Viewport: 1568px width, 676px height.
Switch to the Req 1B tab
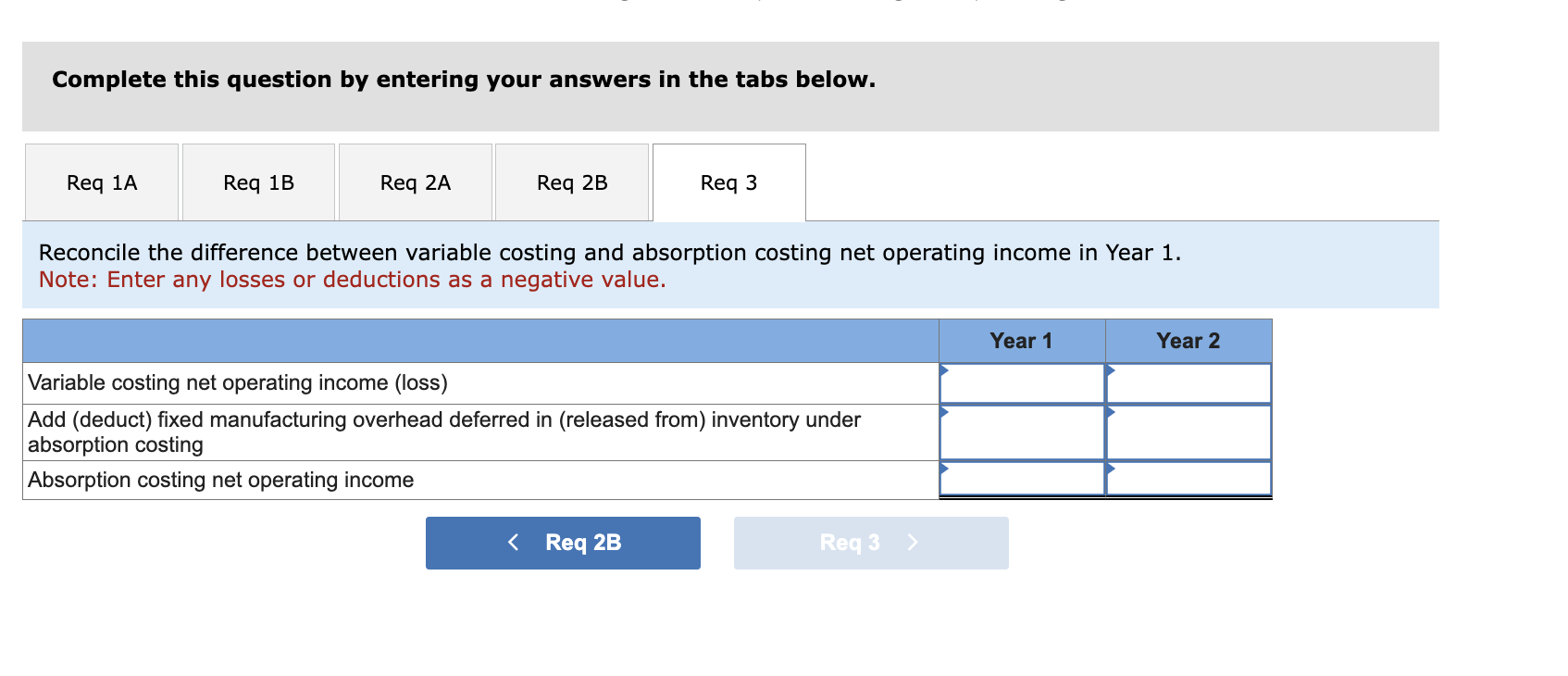(258, 182)
